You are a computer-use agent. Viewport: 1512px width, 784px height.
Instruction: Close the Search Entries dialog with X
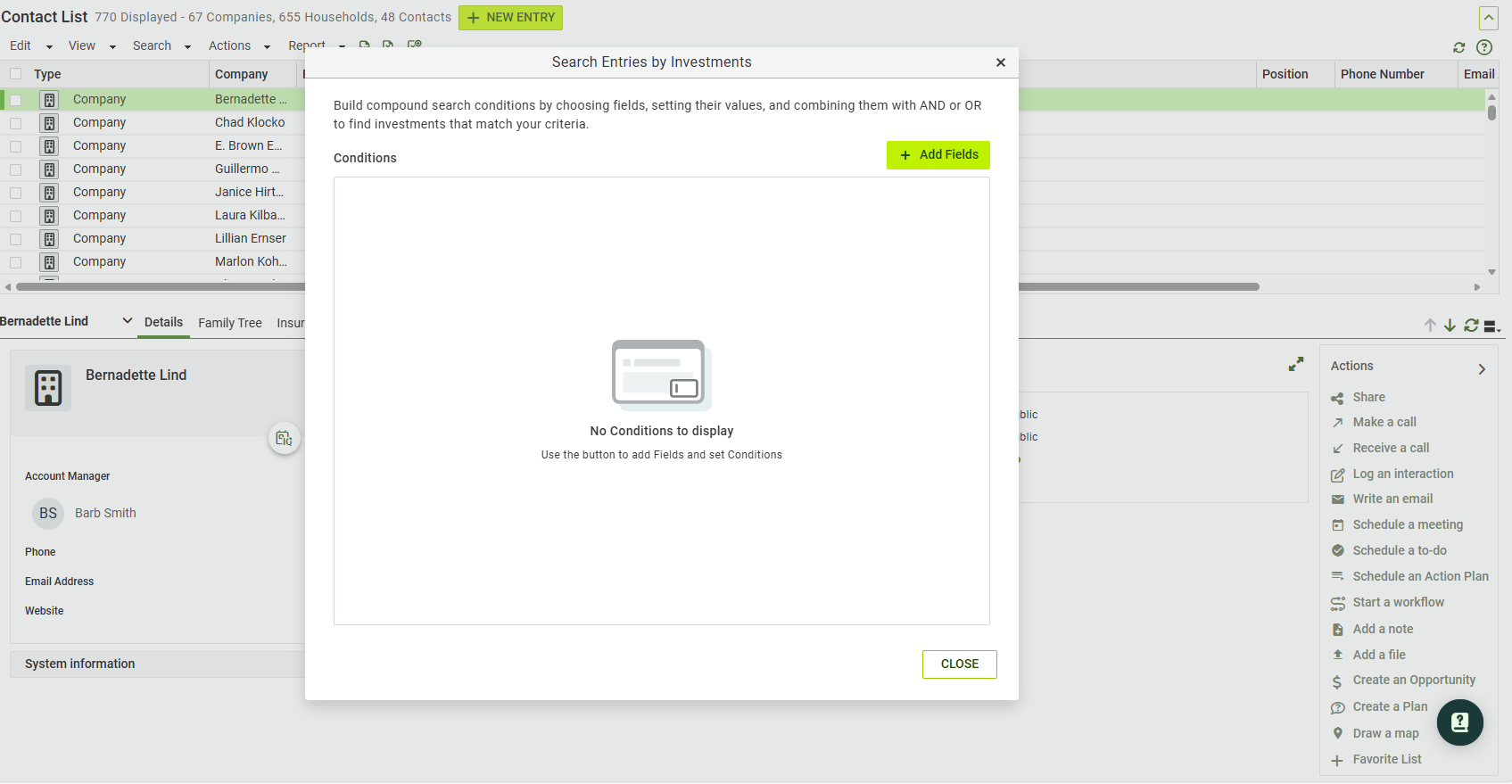[1001, 62]
